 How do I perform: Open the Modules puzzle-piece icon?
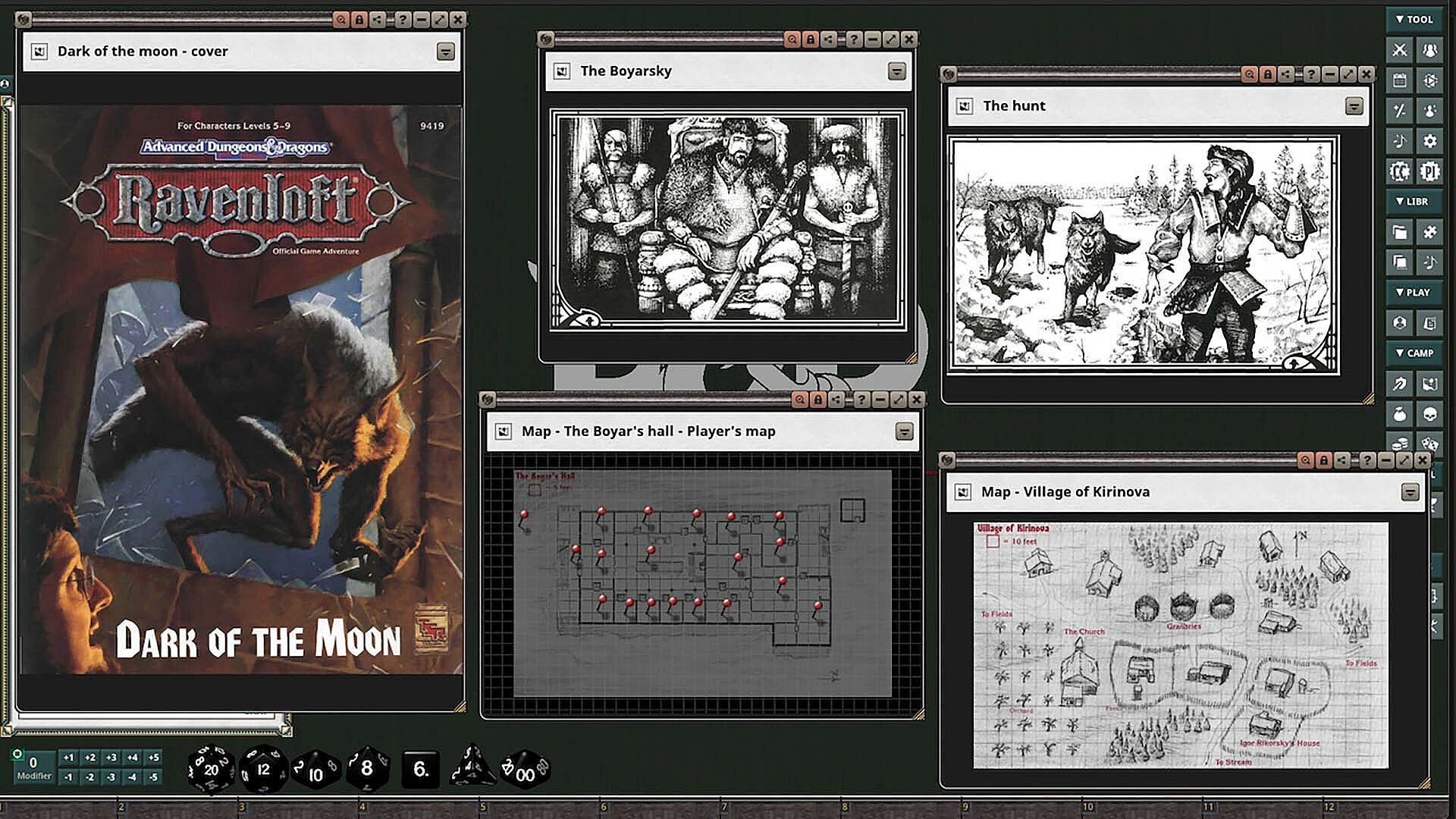[x=1429, y=232]
